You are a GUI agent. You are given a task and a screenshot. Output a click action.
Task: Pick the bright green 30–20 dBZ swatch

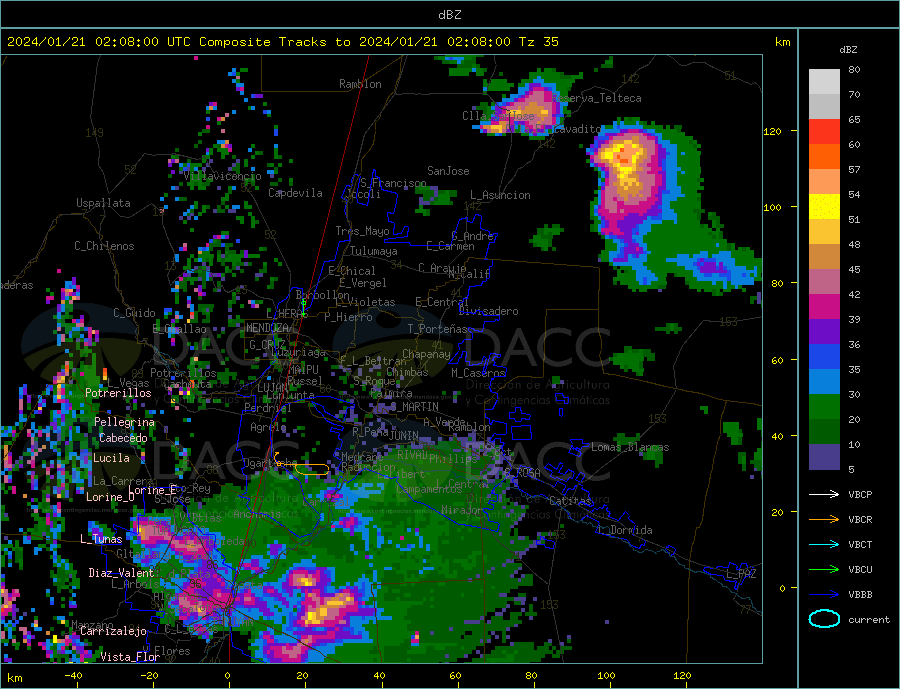click(x=824, y=407)
